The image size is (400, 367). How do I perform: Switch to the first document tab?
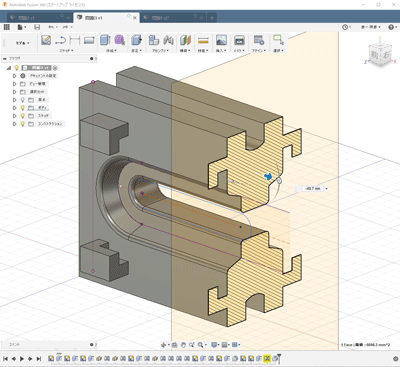(x=37, y=17)
